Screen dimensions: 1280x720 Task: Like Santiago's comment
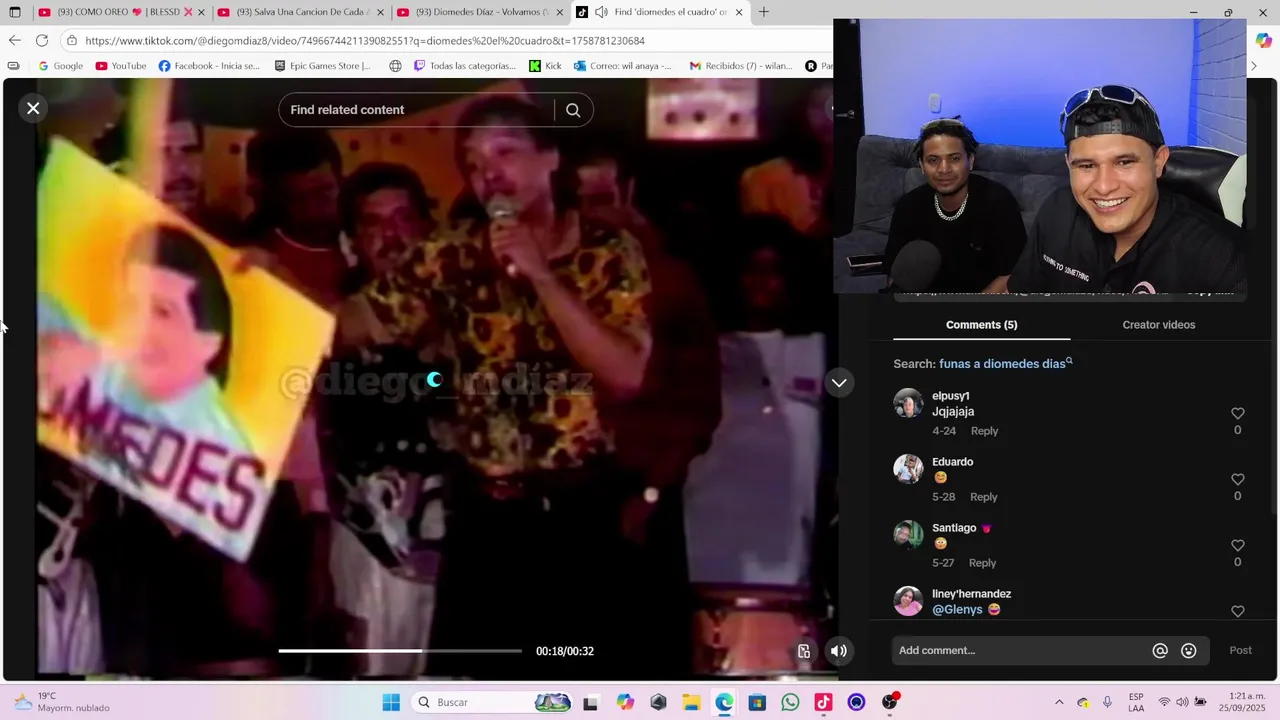[1237, 545]
